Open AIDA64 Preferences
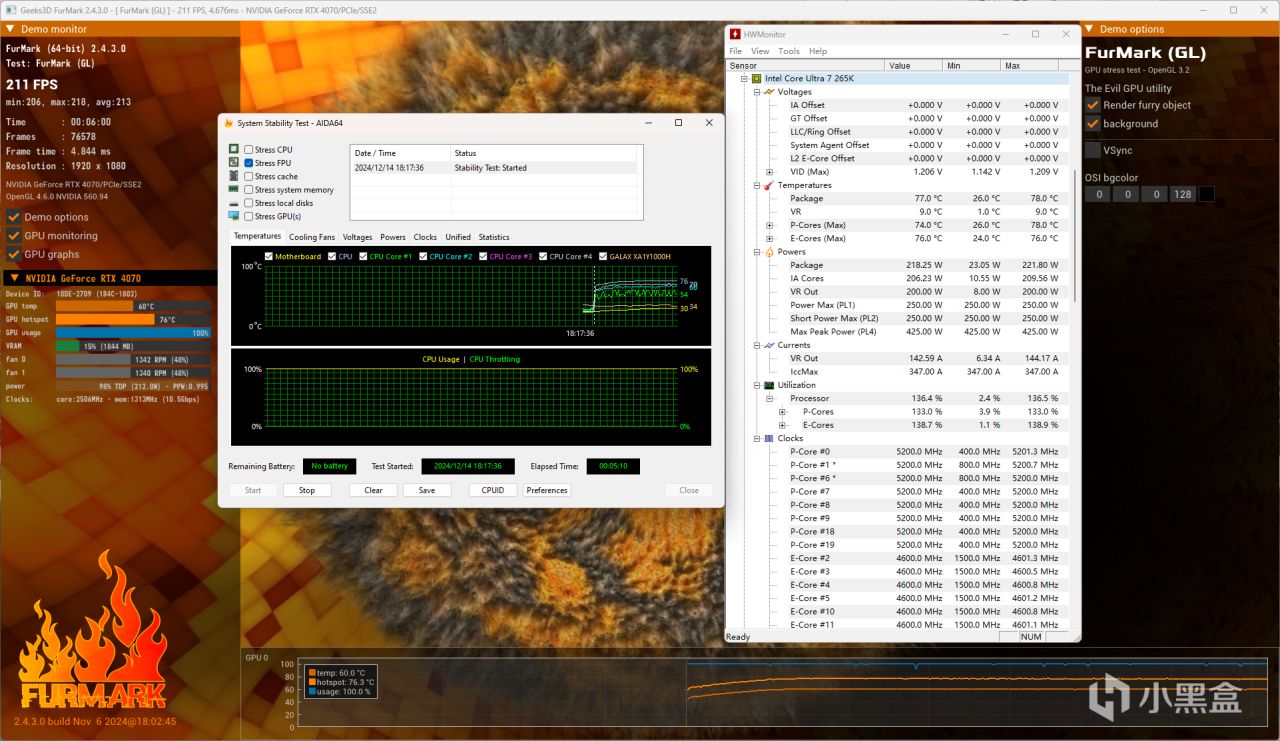 pyautogui.click(x=547, y=490)
